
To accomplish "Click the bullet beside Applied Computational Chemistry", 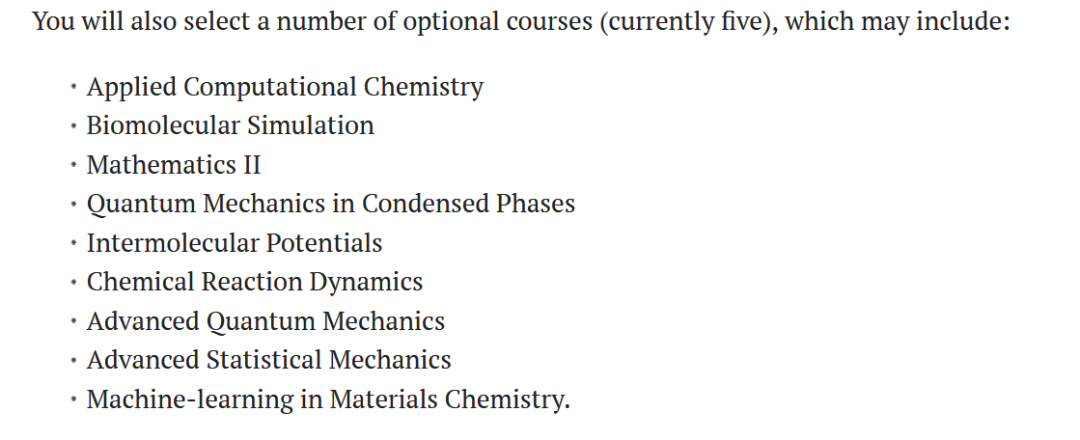I will pos(72,87).
